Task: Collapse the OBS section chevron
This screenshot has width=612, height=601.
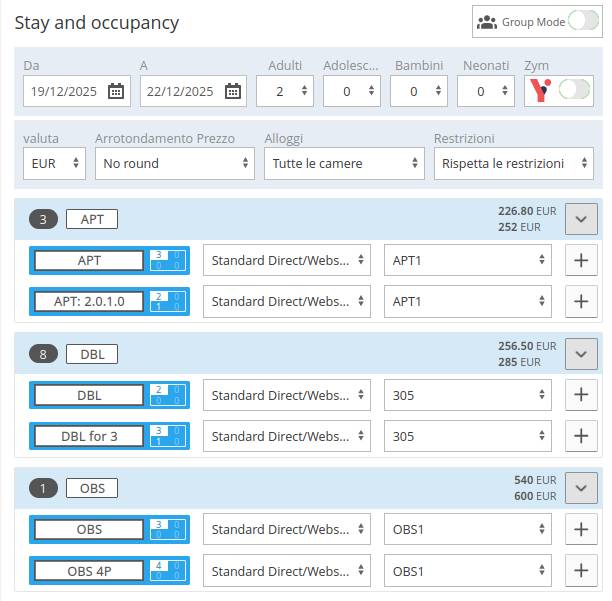Action: click(581, 488)
